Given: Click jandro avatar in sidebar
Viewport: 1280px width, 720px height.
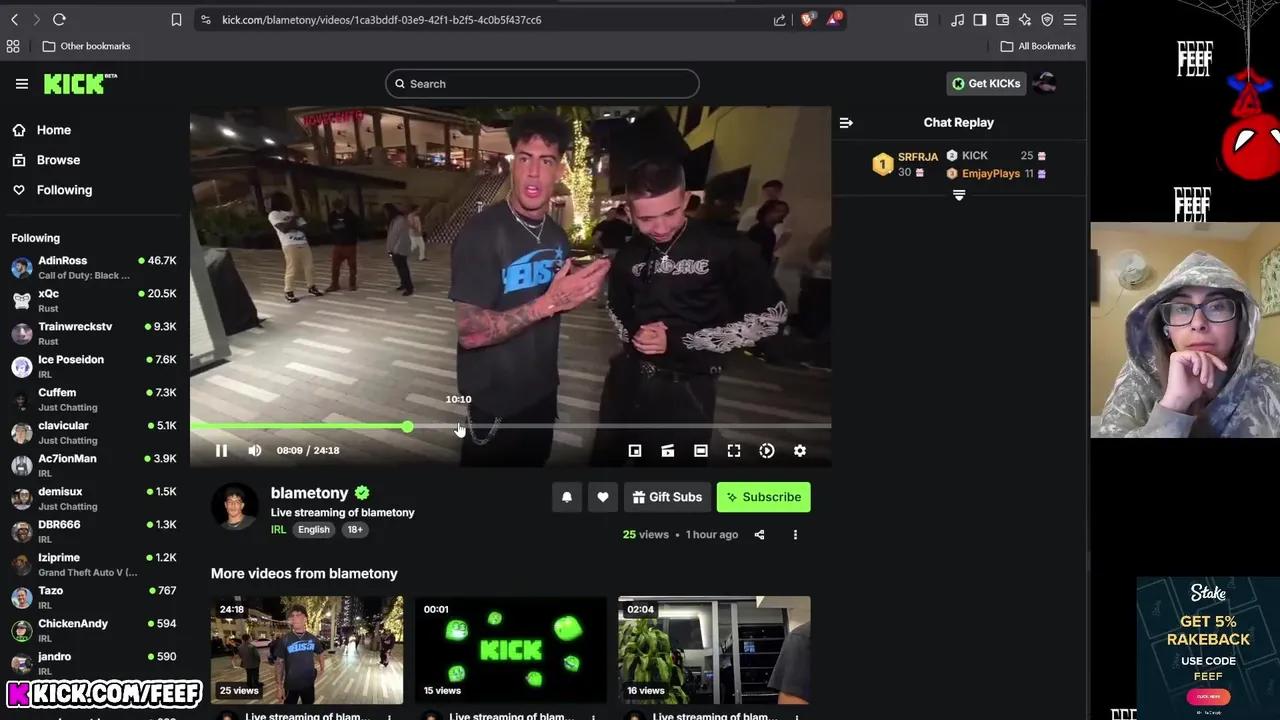Looking at the screenshot, I should coord(22,664).
